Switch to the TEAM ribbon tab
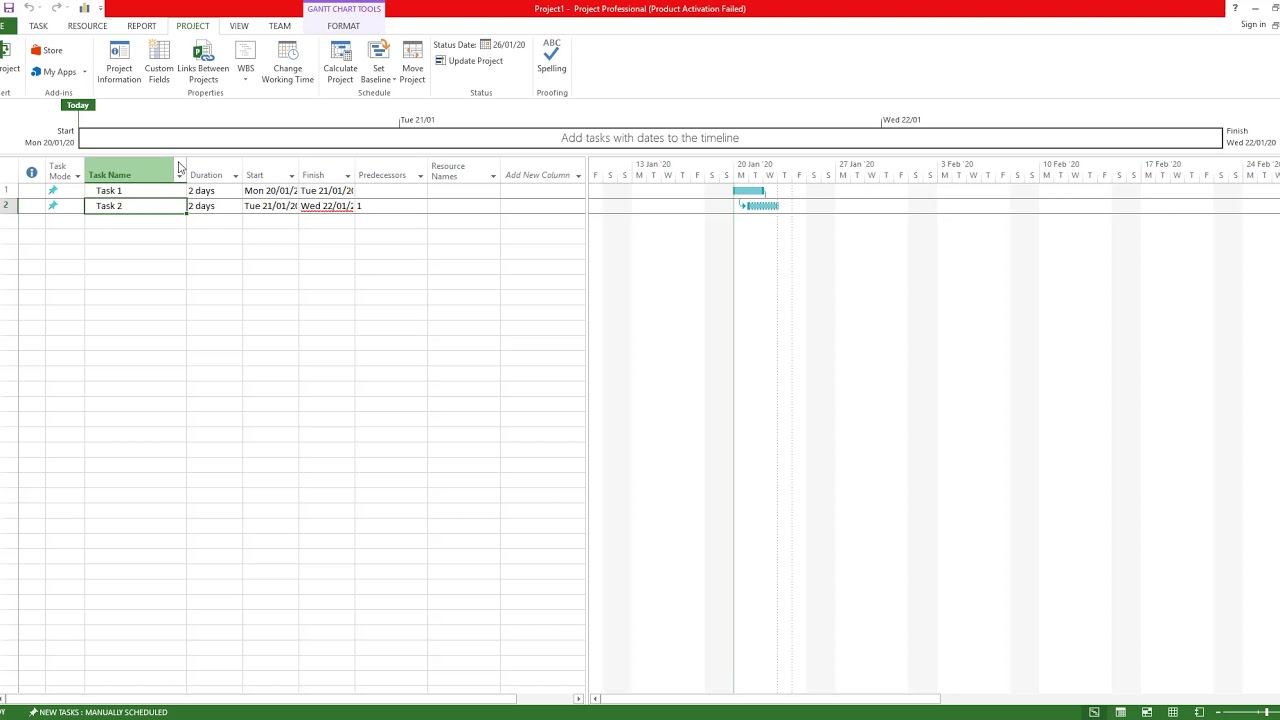 tap(280, 26)
